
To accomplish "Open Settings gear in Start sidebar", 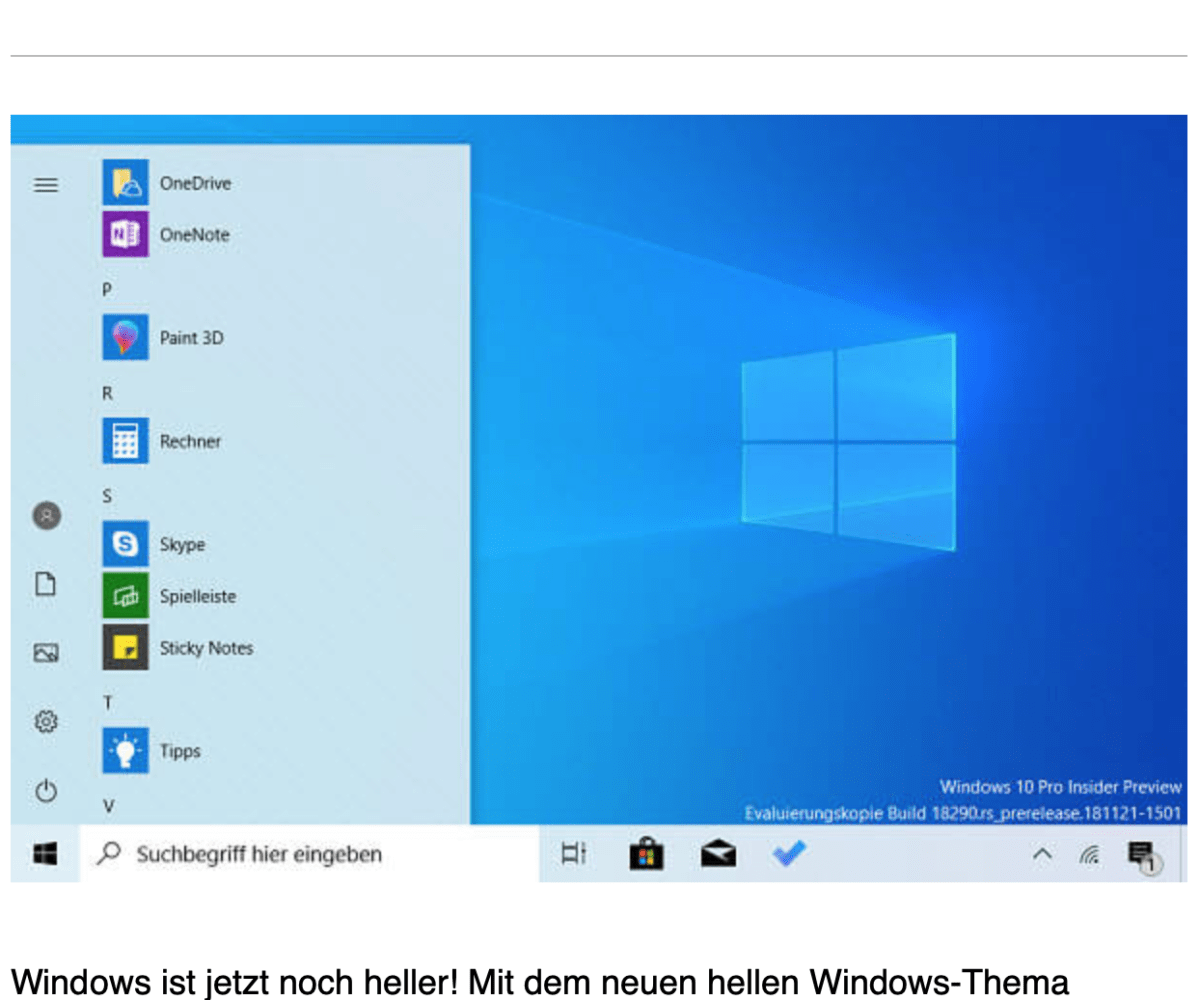I will 46,721.
